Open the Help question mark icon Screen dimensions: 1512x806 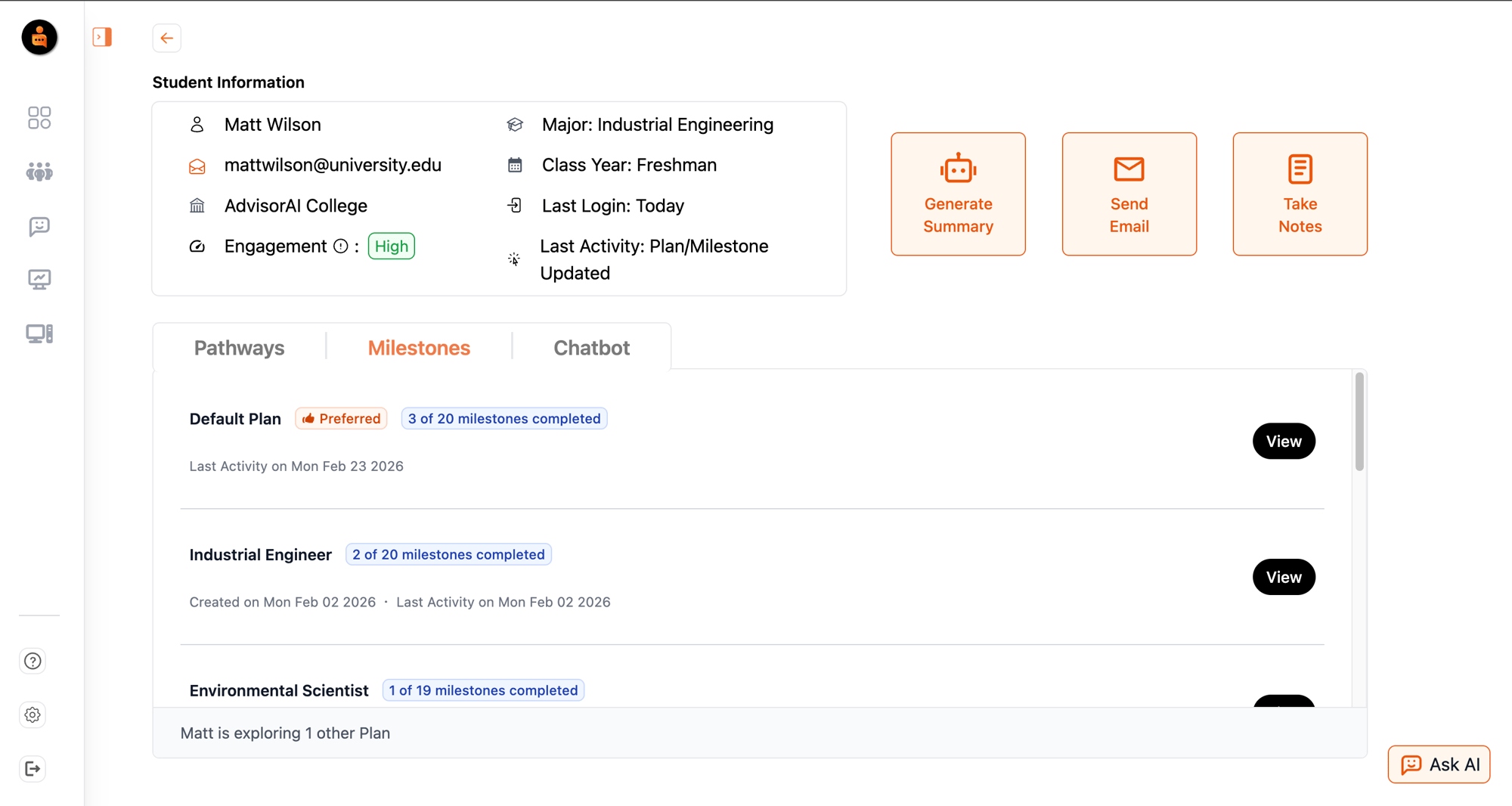click(x=32, y=660)
